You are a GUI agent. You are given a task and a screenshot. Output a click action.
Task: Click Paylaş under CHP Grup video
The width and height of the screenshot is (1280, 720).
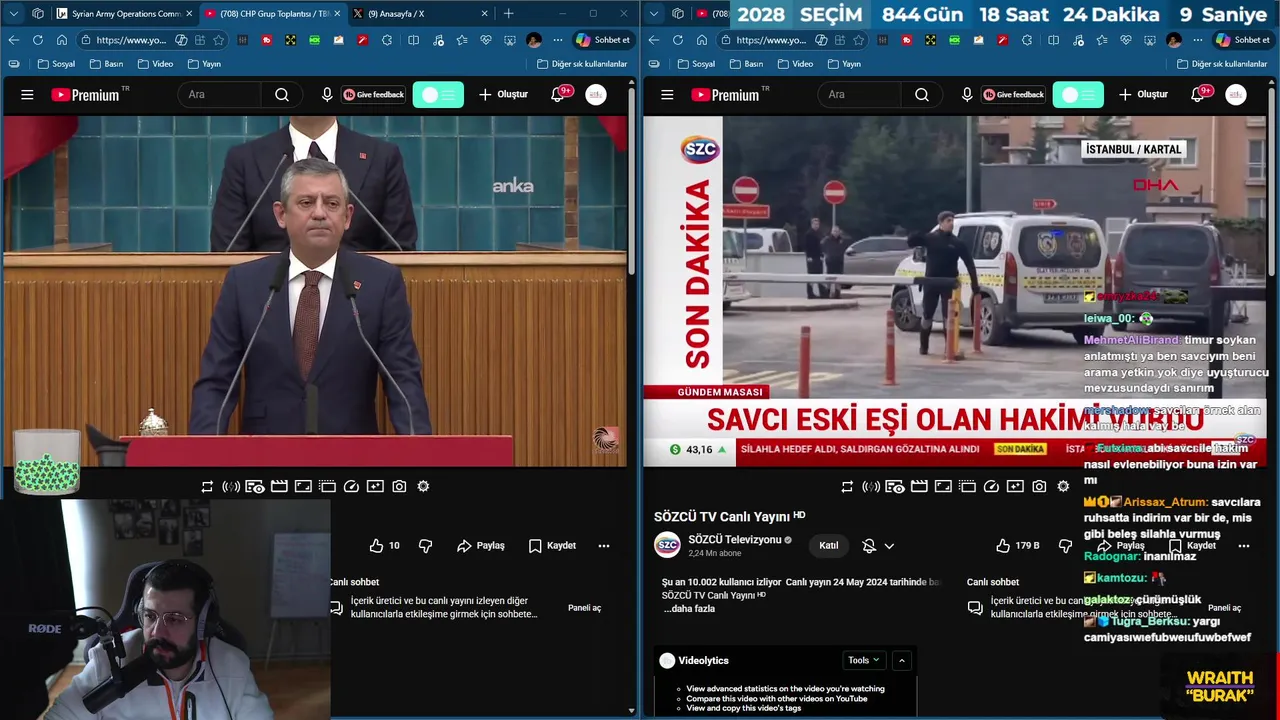point(481,546)
